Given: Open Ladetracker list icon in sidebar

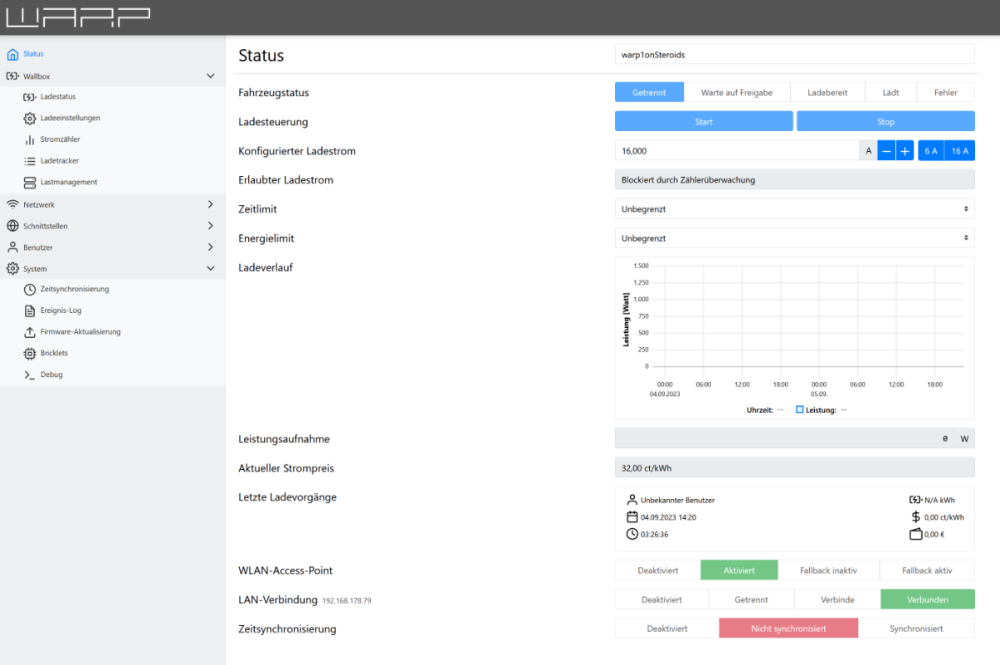Looking at the screenshot, I should (29, 160).
